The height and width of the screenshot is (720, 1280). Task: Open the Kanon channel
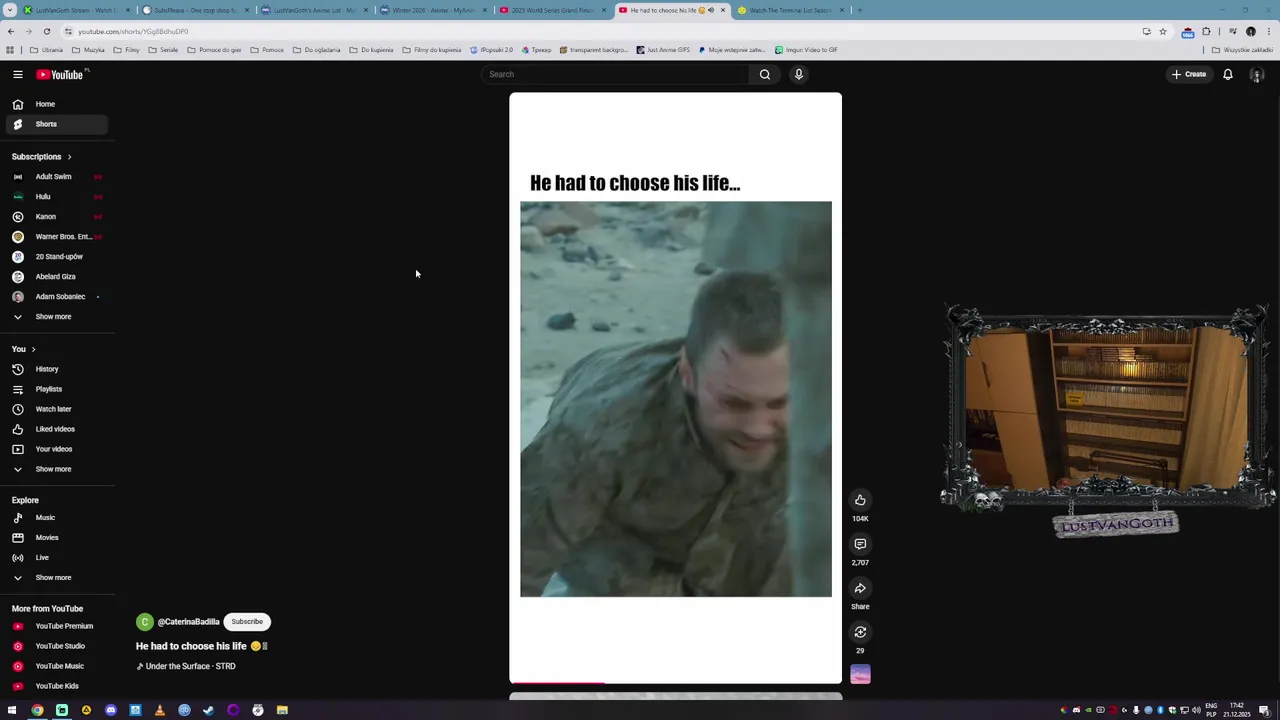(x=56, y=216)
